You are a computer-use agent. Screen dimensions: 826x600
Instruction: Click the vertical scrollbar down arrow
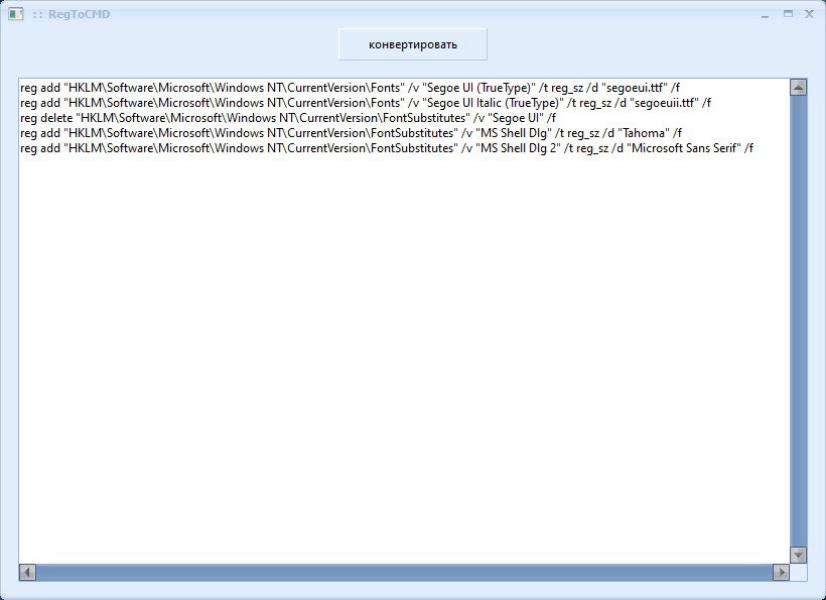[798, 554]
